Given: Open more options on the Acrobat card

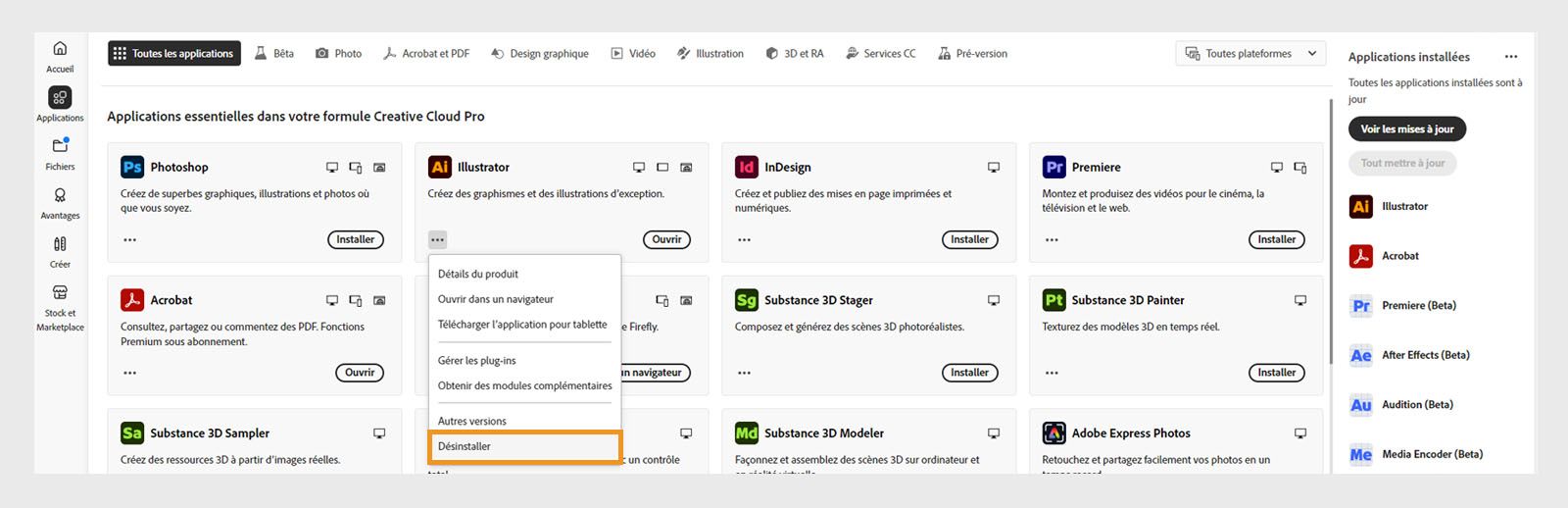Looking at the screenshot, I should pos(130,373).
